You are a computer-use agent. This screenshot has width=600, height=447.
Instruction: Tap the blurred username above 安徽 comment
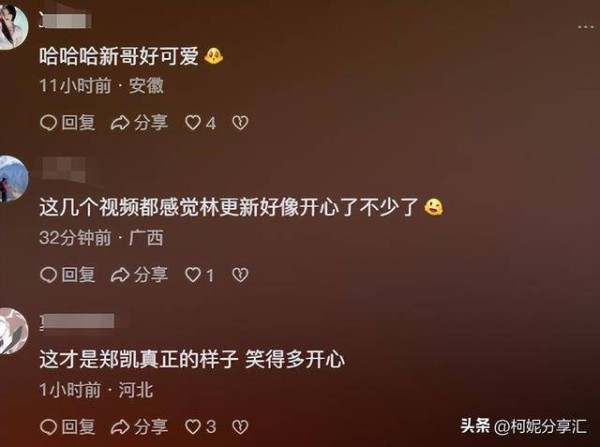pos(65,21)
